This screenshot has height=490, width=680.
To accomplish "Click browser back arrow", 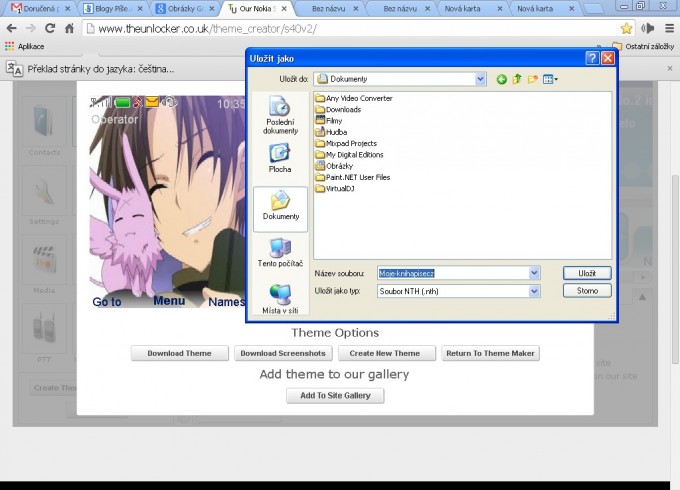I will click(12, 29).
